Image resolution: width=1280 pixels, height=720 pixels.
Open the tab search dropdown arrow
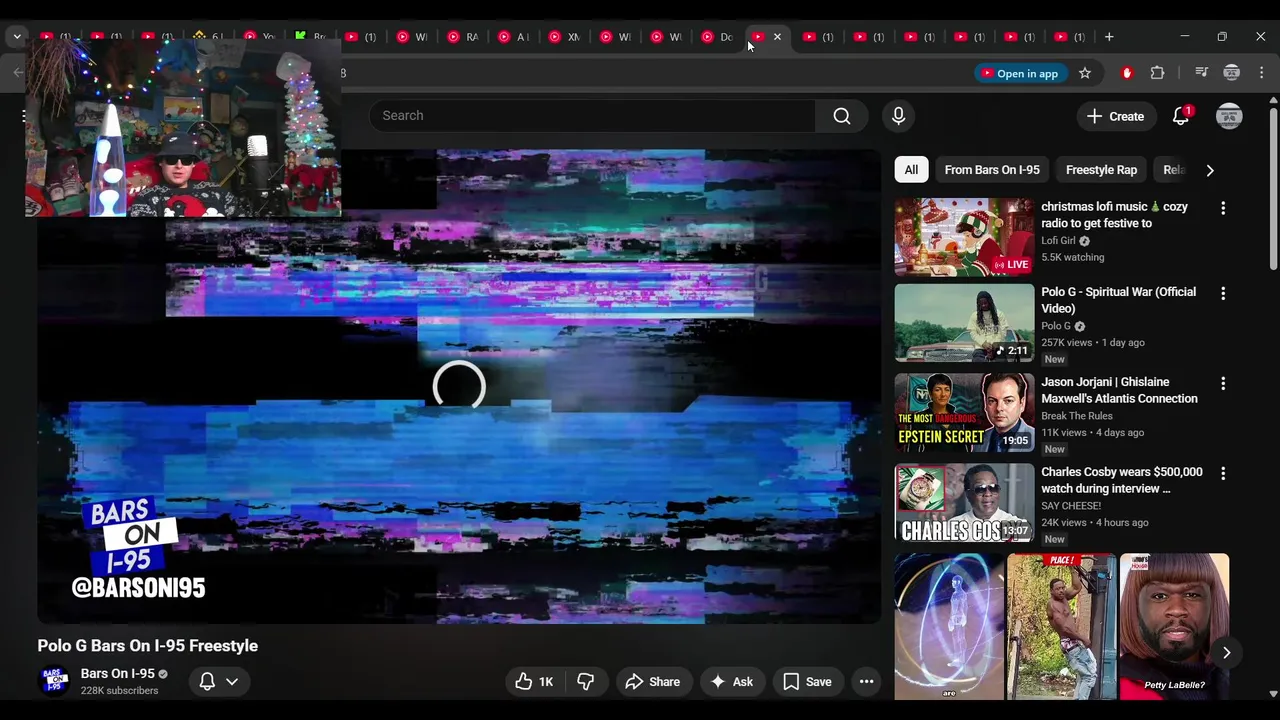pyautogui.click(x=17, y=37)
